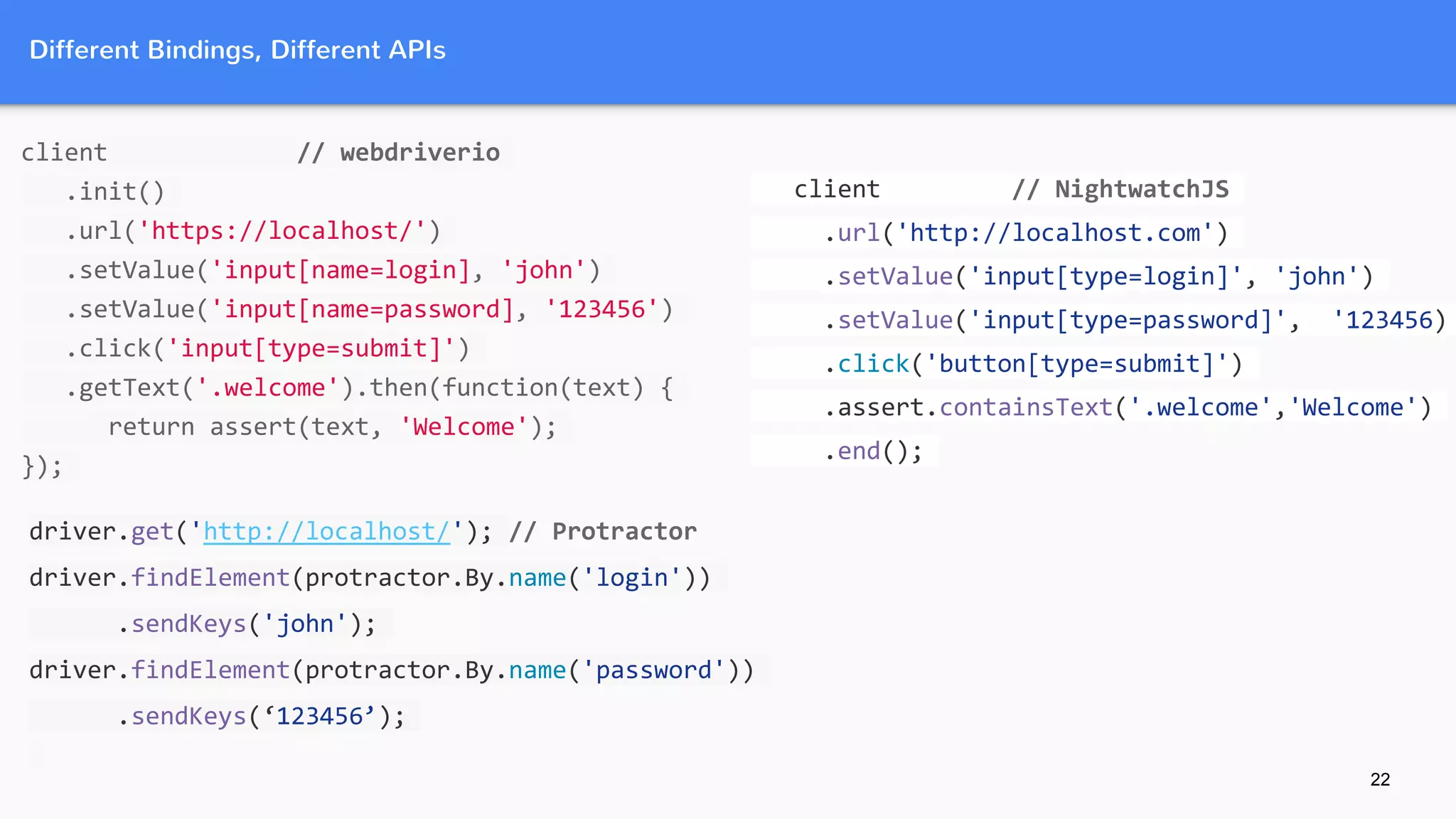The height and width of the screenshot is (819, 1456).
Task: Click the containsText method in assert line
Action: coord(1026,407)
